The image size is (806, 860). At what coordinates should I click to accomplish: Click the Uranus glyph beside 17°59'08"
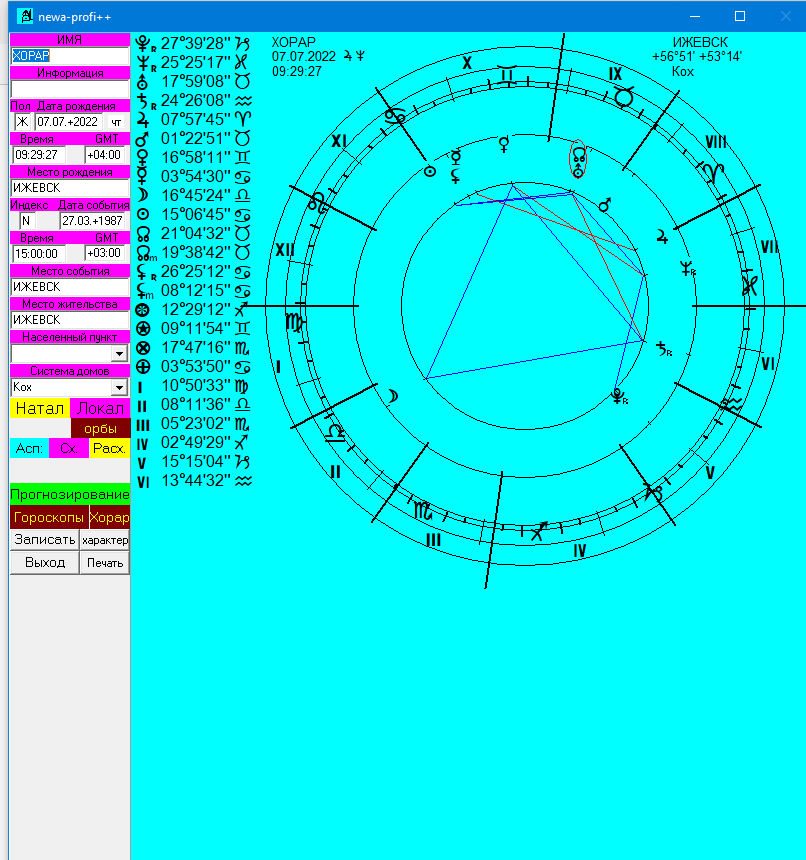point(143,82)
